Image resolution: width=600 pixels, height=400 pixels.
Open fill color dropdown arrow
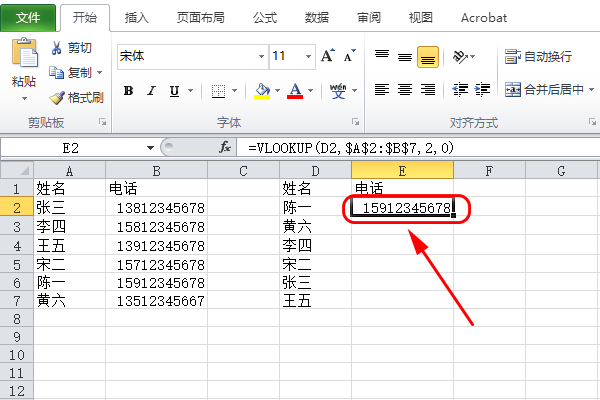[278, 91]
